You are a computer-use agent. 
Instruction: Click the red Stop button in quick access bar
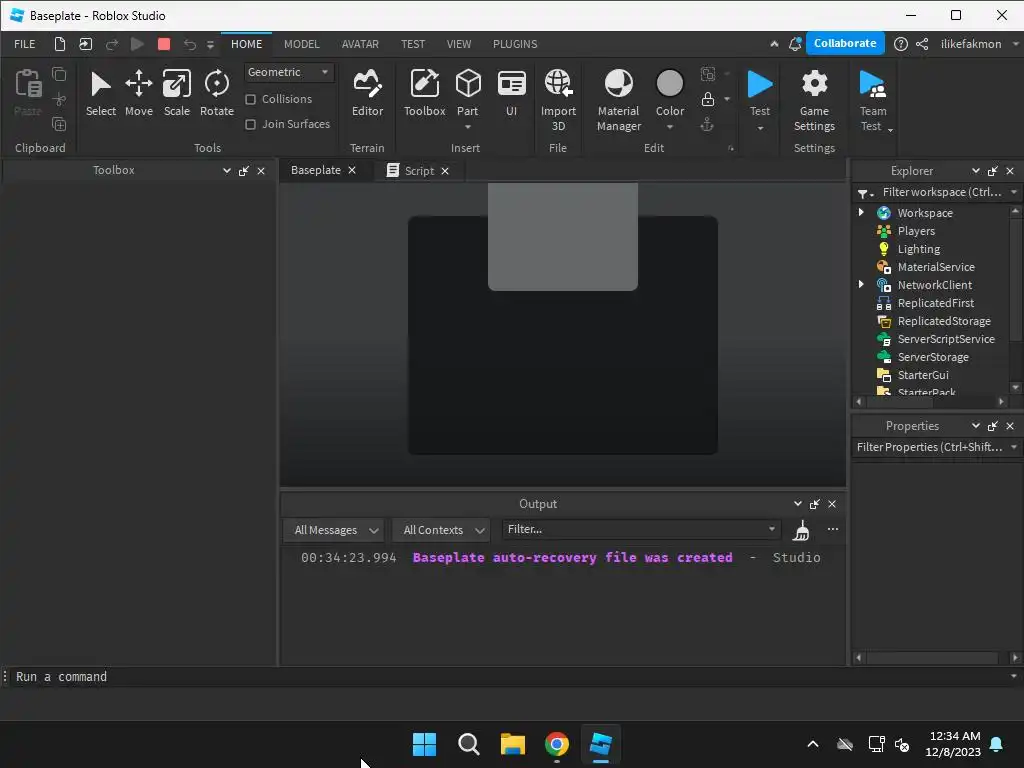point(164,44)
